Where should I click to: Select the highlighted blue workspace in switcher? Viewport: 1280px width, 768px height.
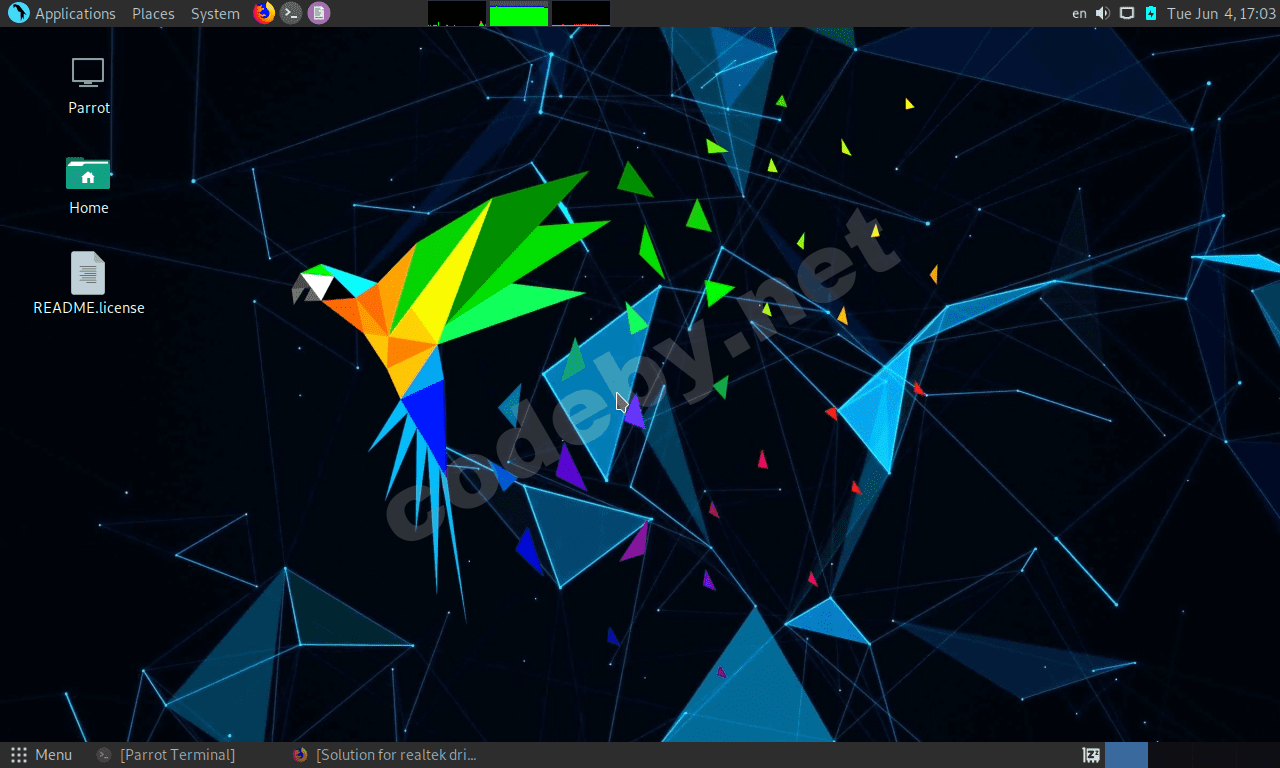[1126, 755]
